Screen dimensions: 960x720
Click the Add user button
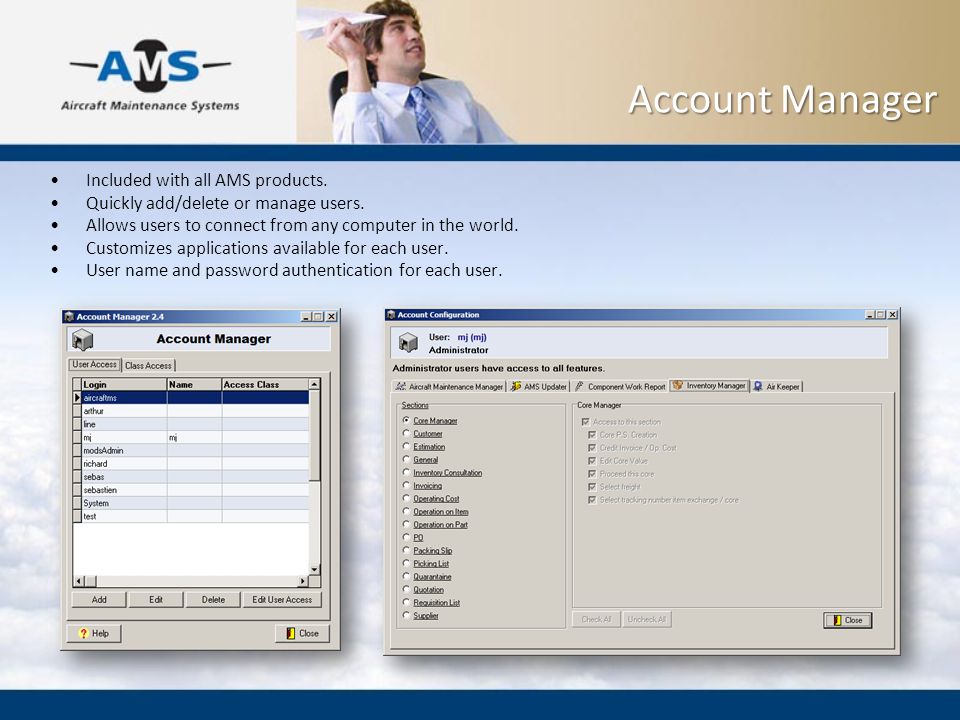99,599
